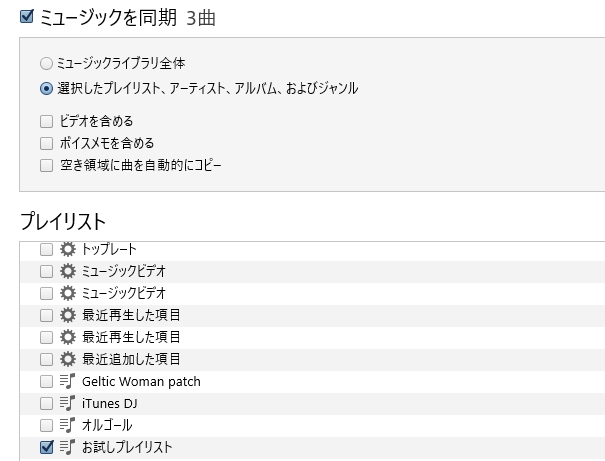Click the playlist icon beside iTunes DJ
The width and height of the screenshot is (605, 461).
[x=68, y=403]
